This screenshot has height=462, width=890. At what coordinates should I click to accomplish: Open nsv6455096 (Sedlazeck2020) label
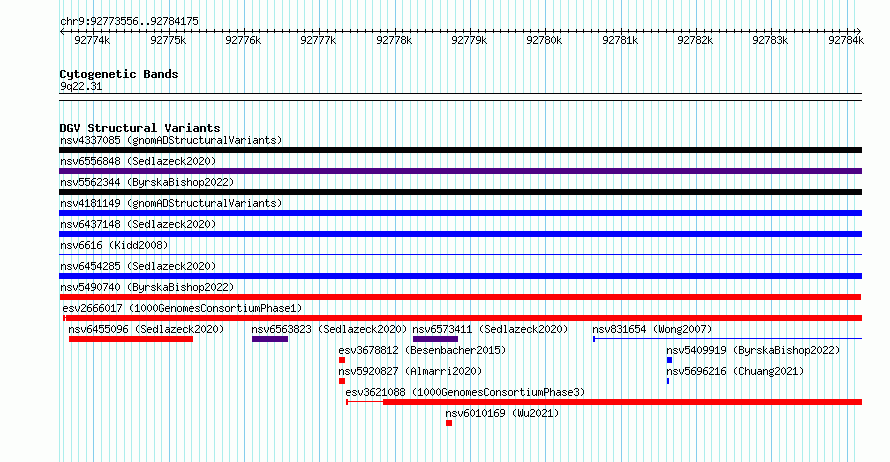(146, 329)
